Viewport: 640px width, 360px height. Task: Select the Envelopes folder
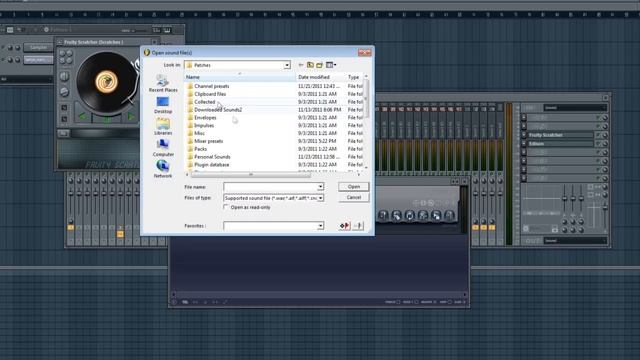(205, 118)
